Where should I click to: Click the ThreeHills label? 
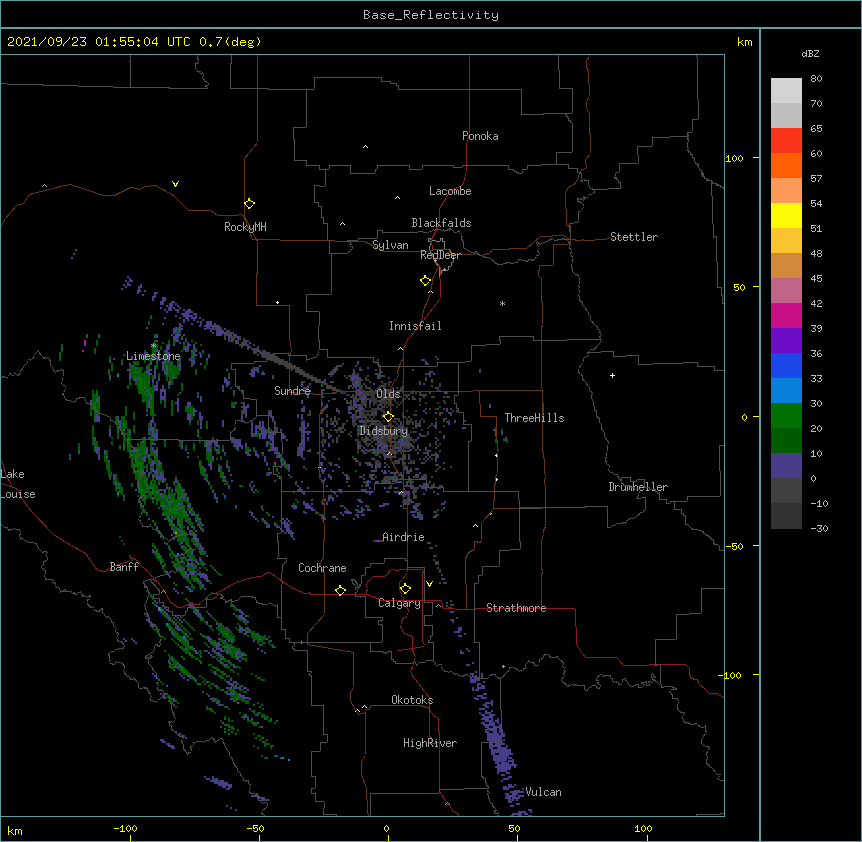pyautogui.click(x=534, y=418)
